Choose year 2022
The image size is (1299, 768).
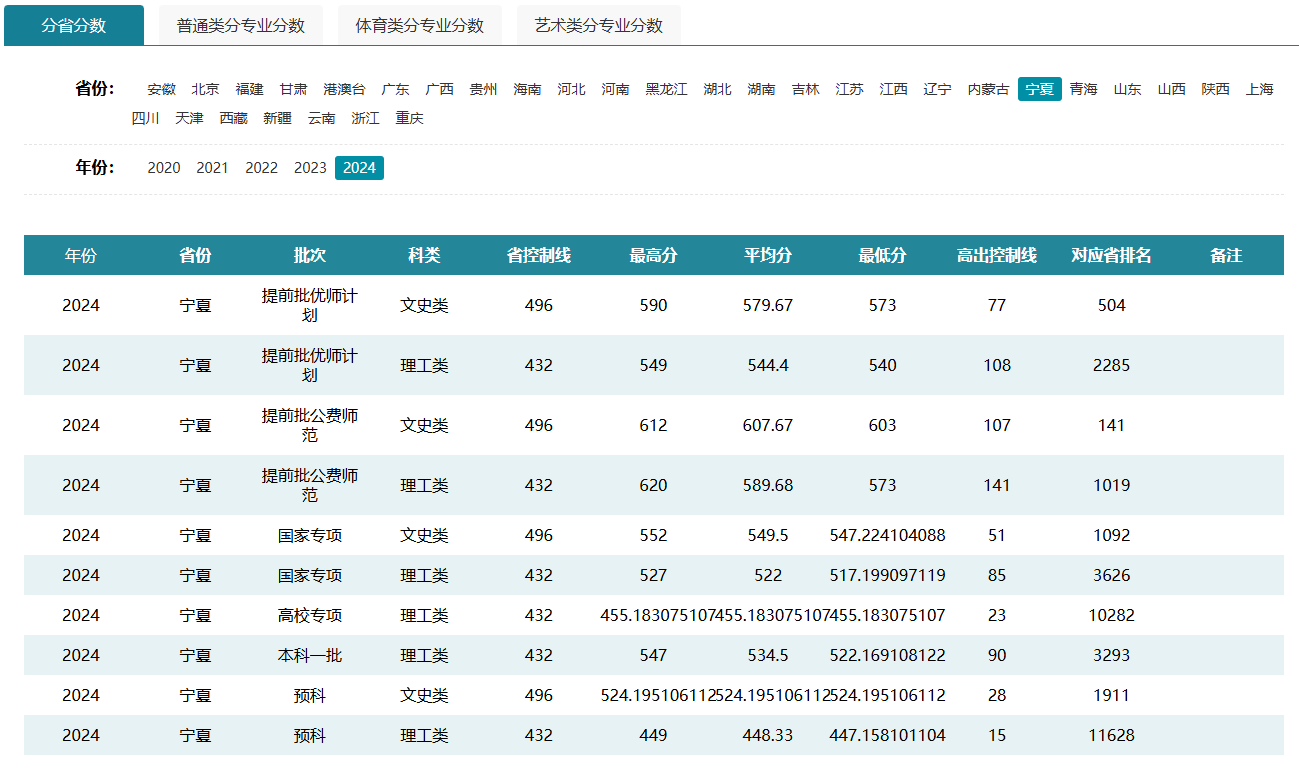tap(261, 168)
